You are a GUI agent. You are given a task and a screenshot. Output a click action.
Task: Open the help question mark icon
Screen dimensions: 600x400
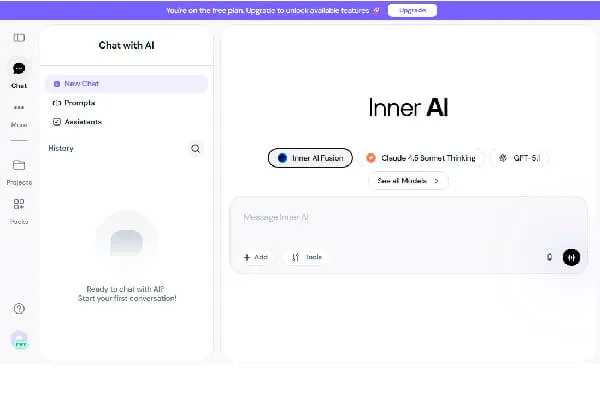tap(19, 309)
